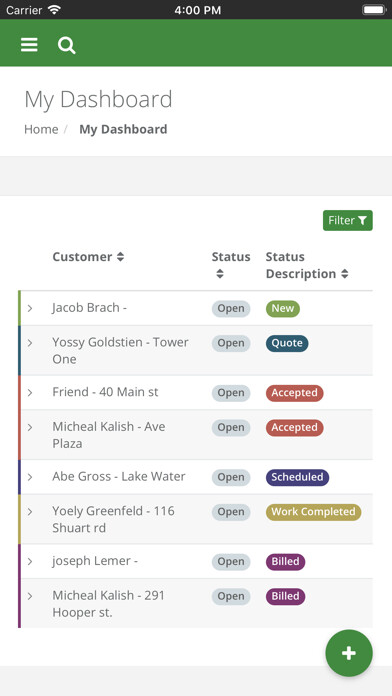392x696 pixels.
Task: Click the Filter button
Action: (x=348, y=221)
